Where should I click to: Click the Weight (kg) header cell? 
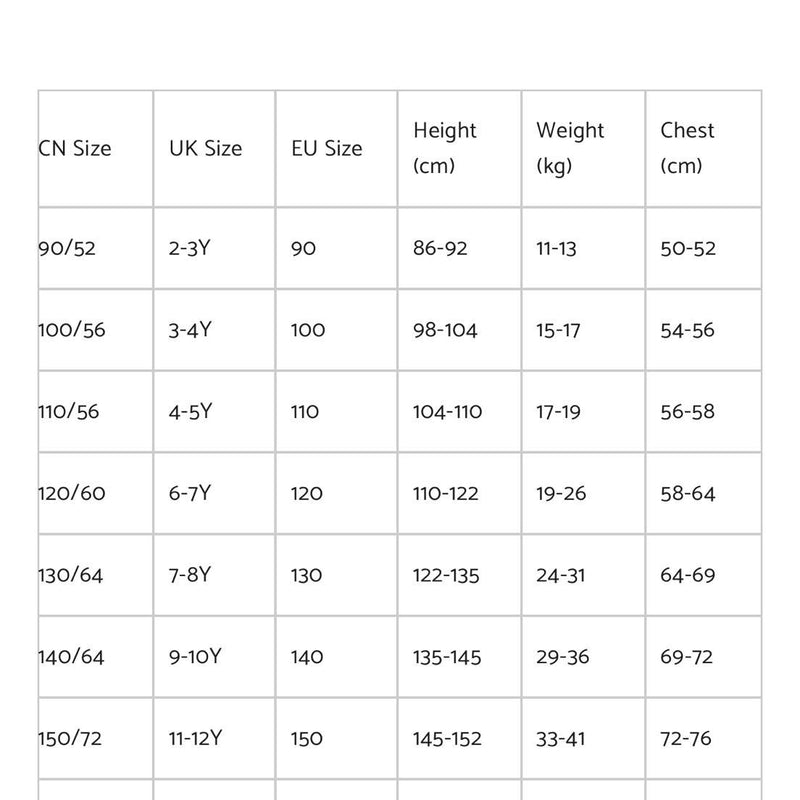(x=570, y=148)
